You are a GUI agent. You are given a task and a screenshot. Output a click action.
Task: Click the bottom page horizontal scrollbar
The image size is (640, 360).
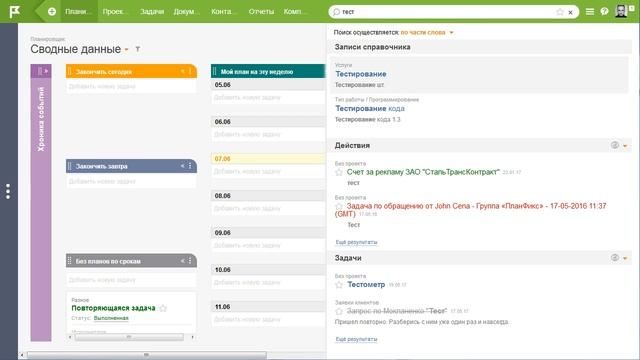click(147, 355)
